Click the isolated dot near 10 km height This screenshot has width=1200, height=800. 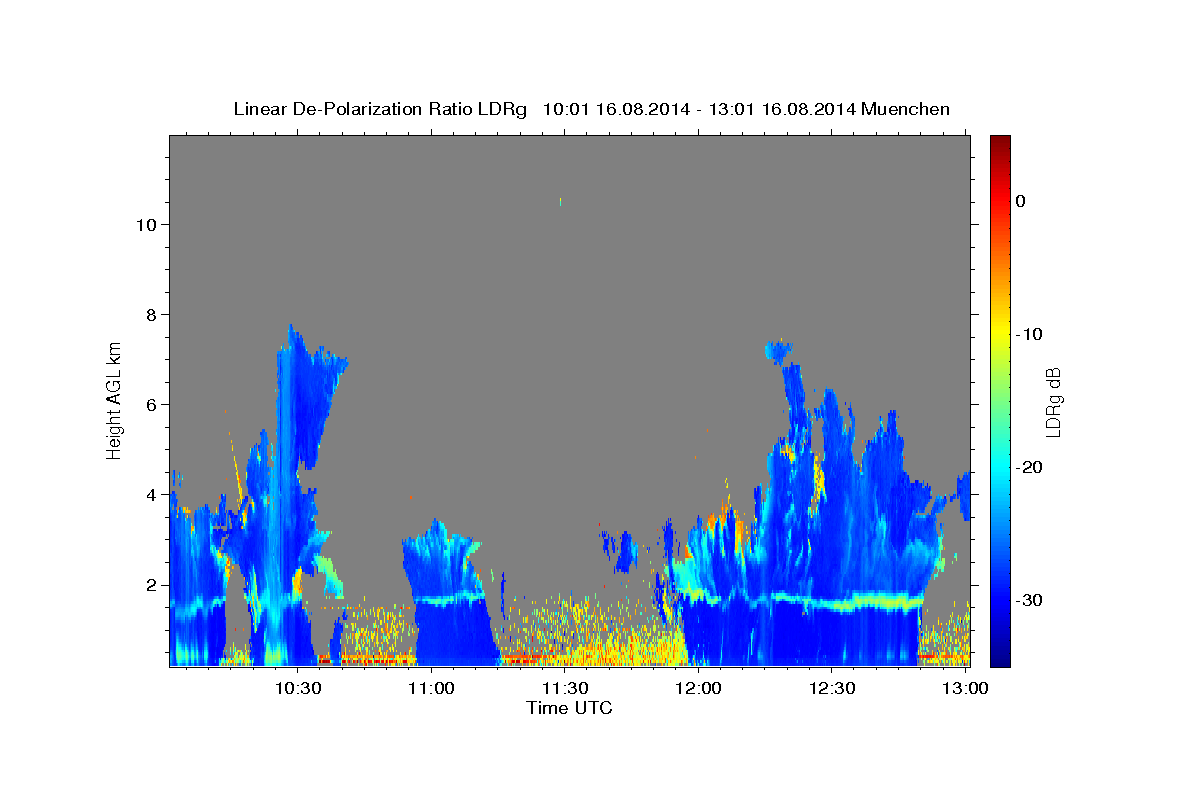(560, 202)
